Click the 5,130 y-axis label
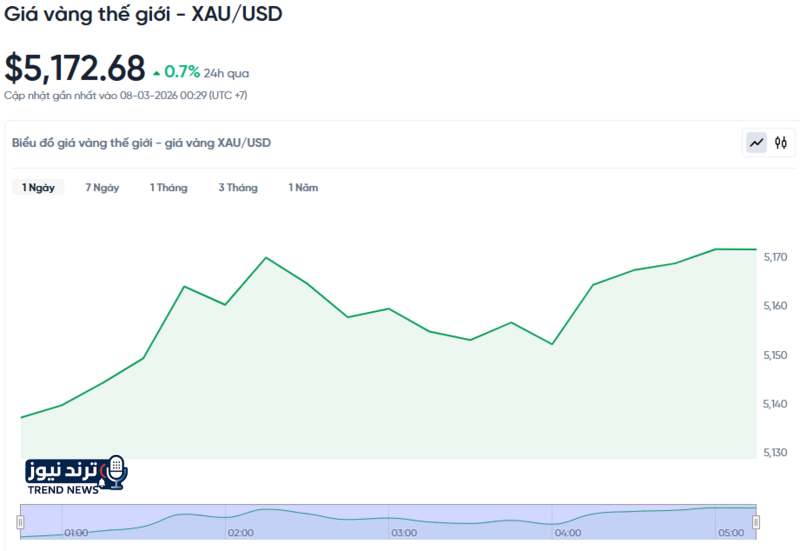 point(775,453)
